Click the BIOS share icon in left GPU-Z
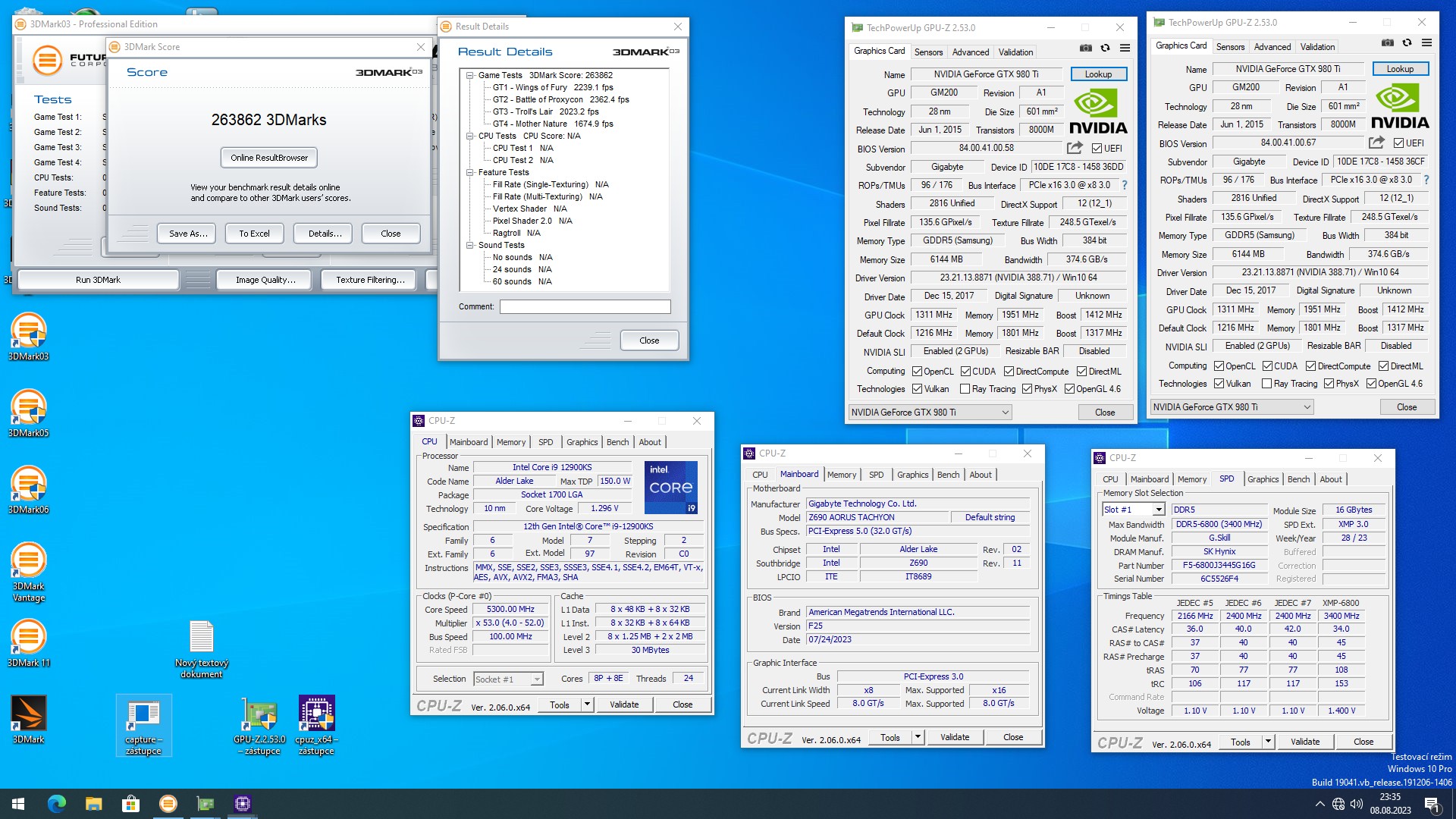The height and width of the screenshot is (819, 1456). click(x=1075, y=148)
